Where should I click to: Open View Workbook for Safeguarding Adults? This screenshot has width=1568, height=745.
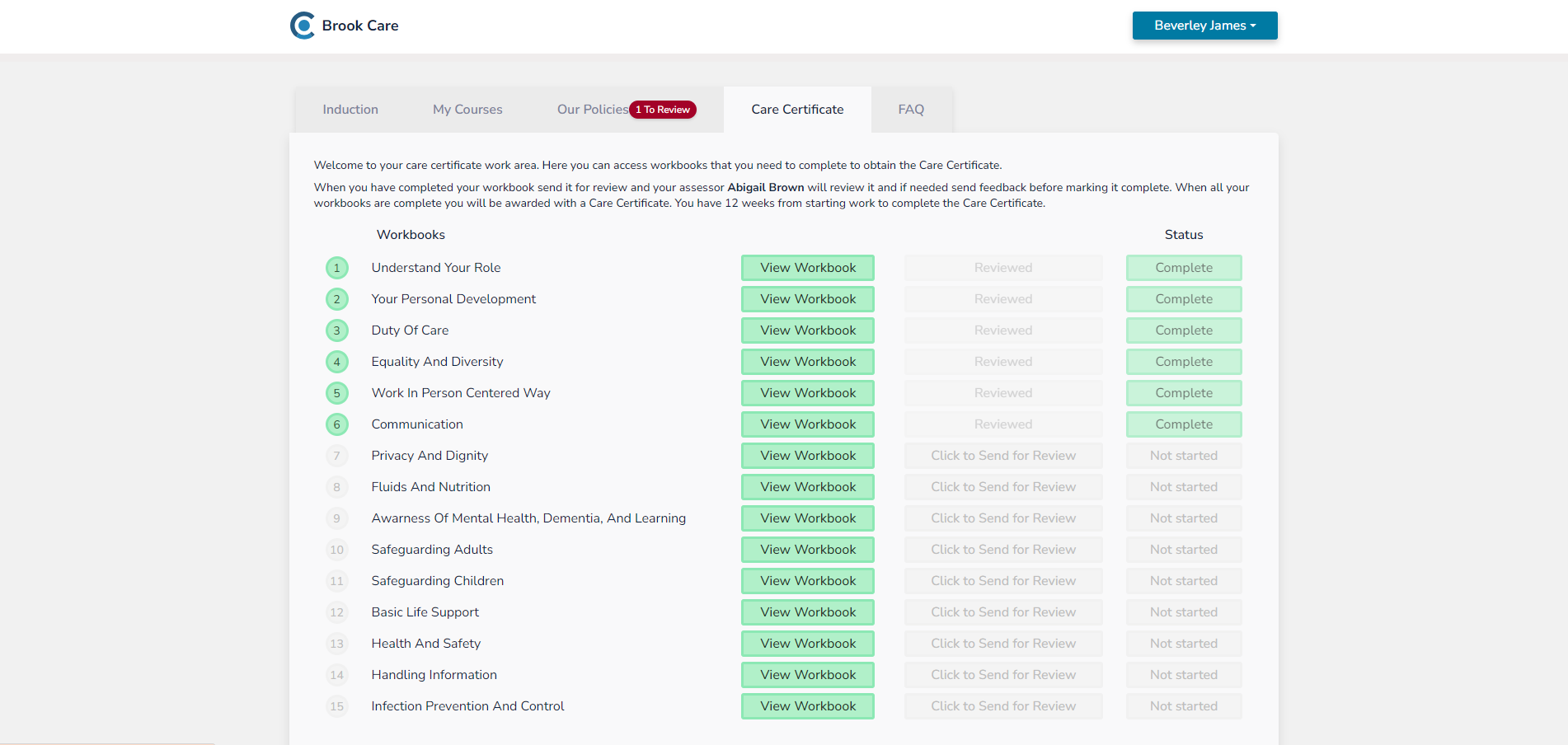(807, 550)
